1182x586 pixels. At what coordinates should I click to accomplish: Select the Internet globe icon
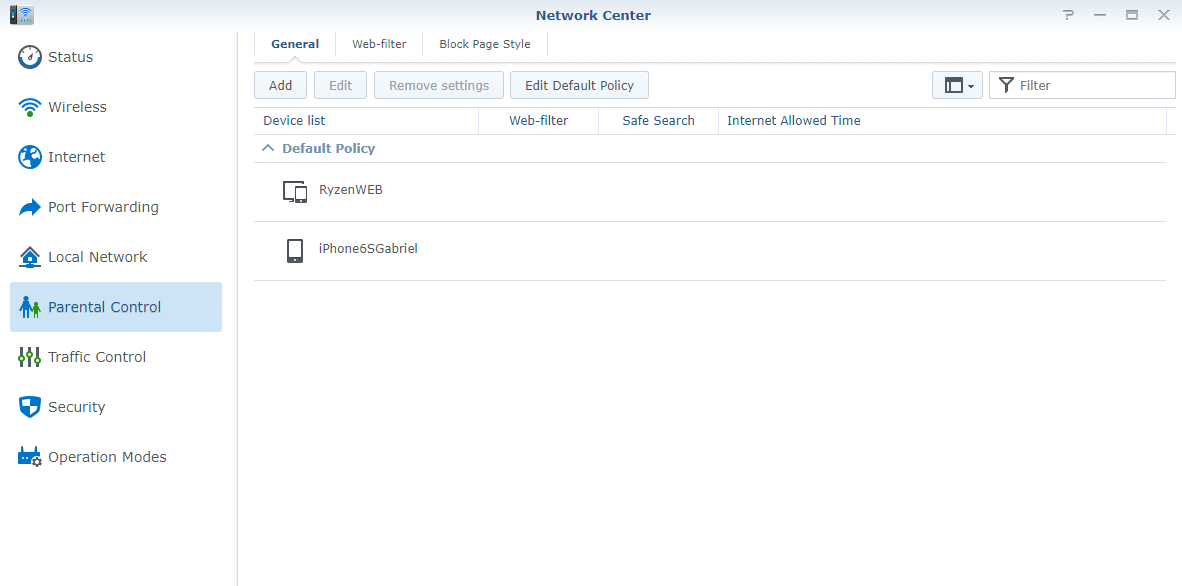30,157
